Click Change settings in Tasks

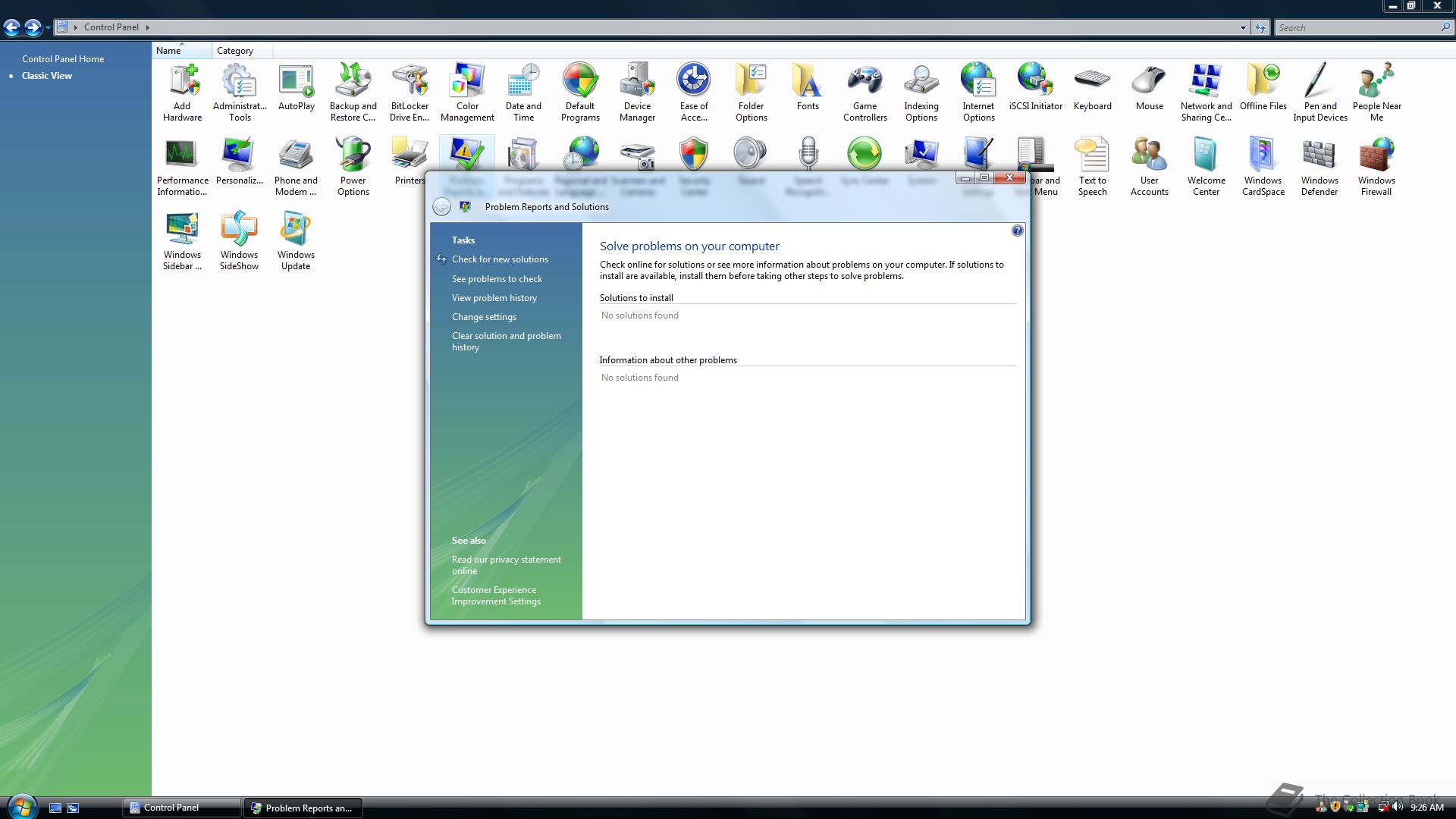tap(484, 317)
